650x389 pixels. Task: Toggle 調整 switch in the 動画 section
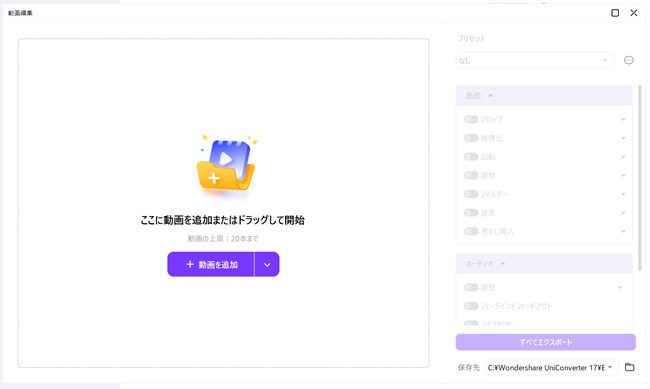[471, 175]
